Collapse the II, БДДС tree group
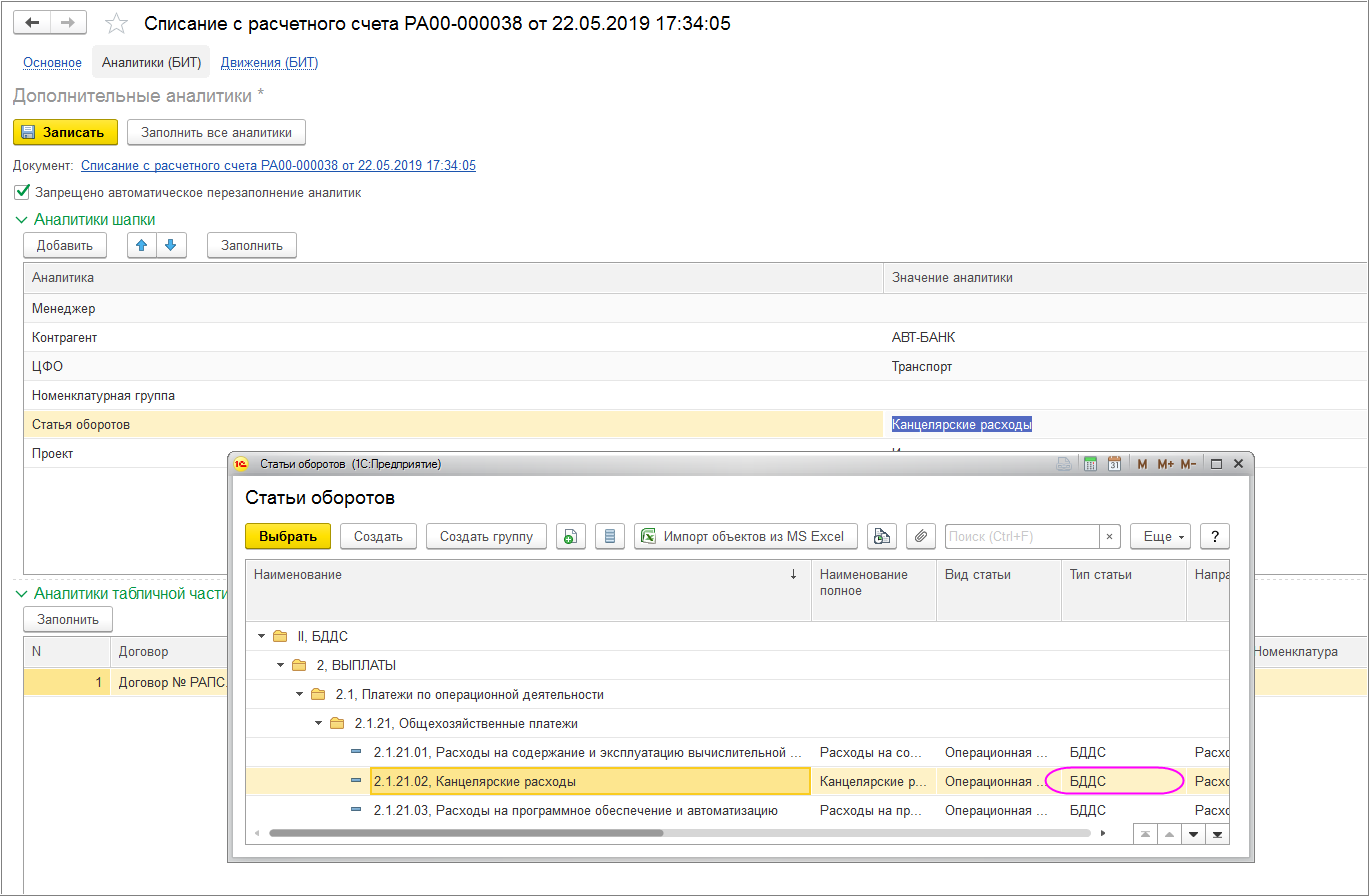 [x=262, y=636]
